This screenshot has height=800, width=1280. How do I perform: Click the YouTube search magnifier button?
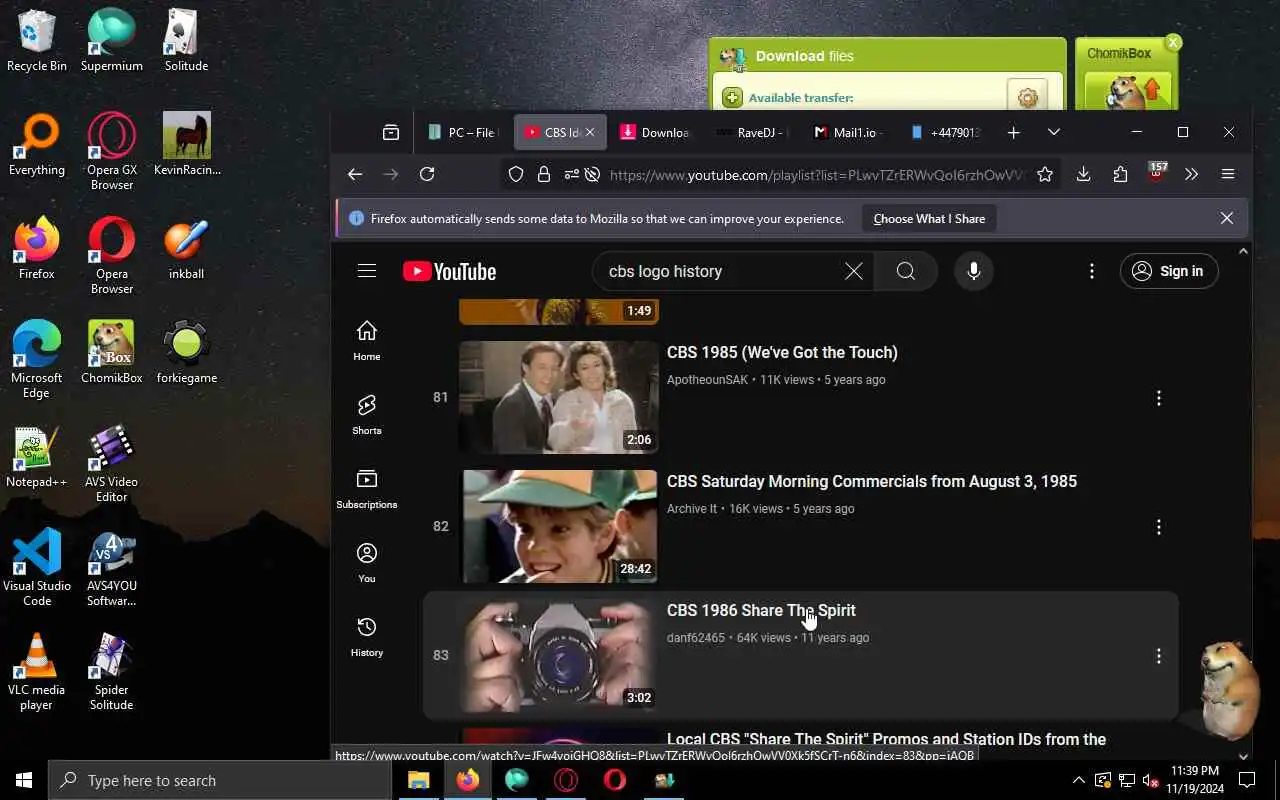906,271
